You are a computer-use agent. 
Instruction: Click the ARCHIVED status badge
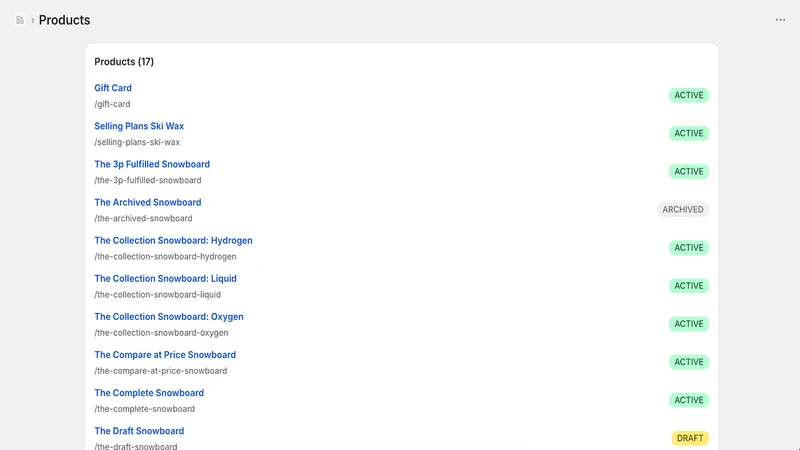coord(683,210)
